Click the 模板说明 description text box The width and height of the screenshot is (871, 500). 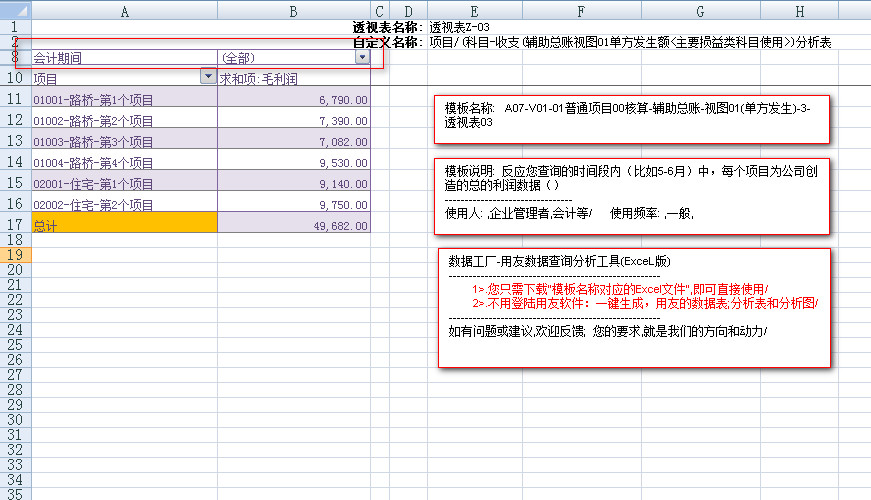tap(631, 192)
